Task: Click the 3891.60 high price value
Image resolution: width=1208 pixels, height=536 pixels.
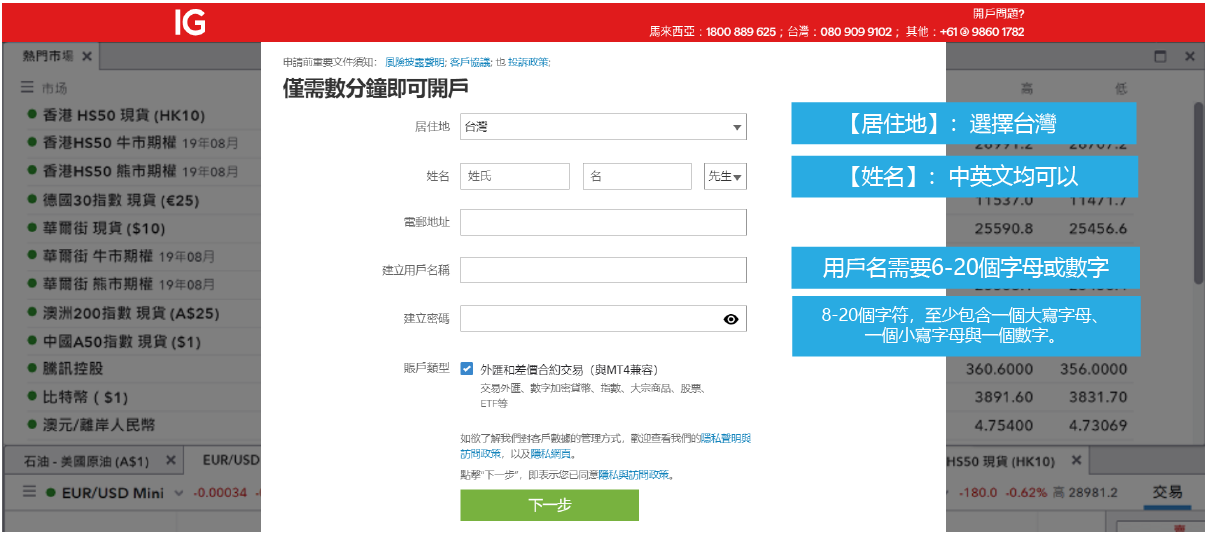Action: [x=1005, y=397]
